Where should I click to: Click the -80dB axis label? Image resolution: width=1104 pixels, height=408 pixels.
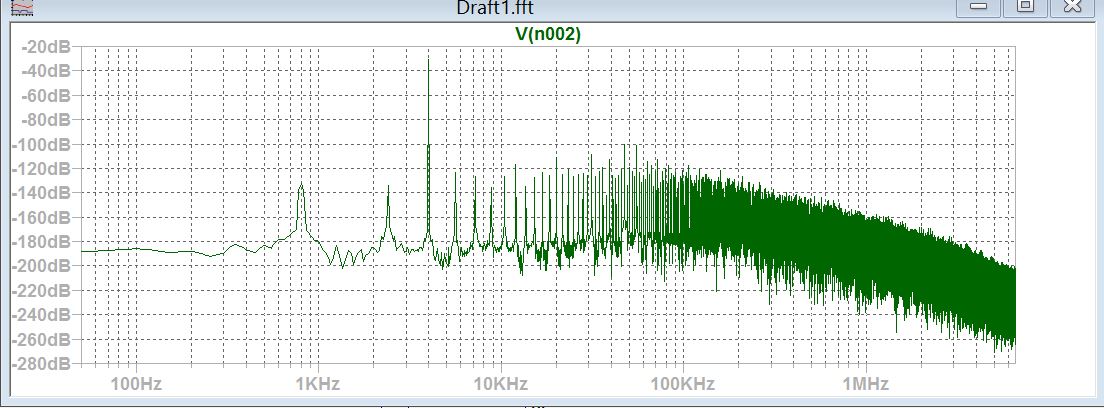46,120
